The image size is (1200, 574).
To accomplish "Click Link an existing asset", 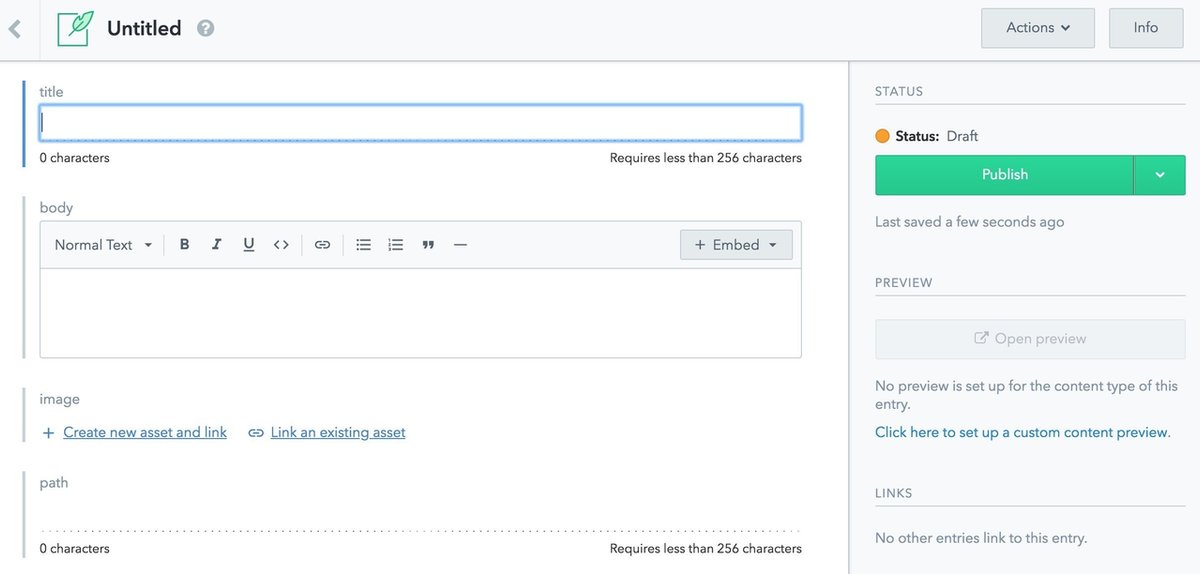I will coord(337,433).
